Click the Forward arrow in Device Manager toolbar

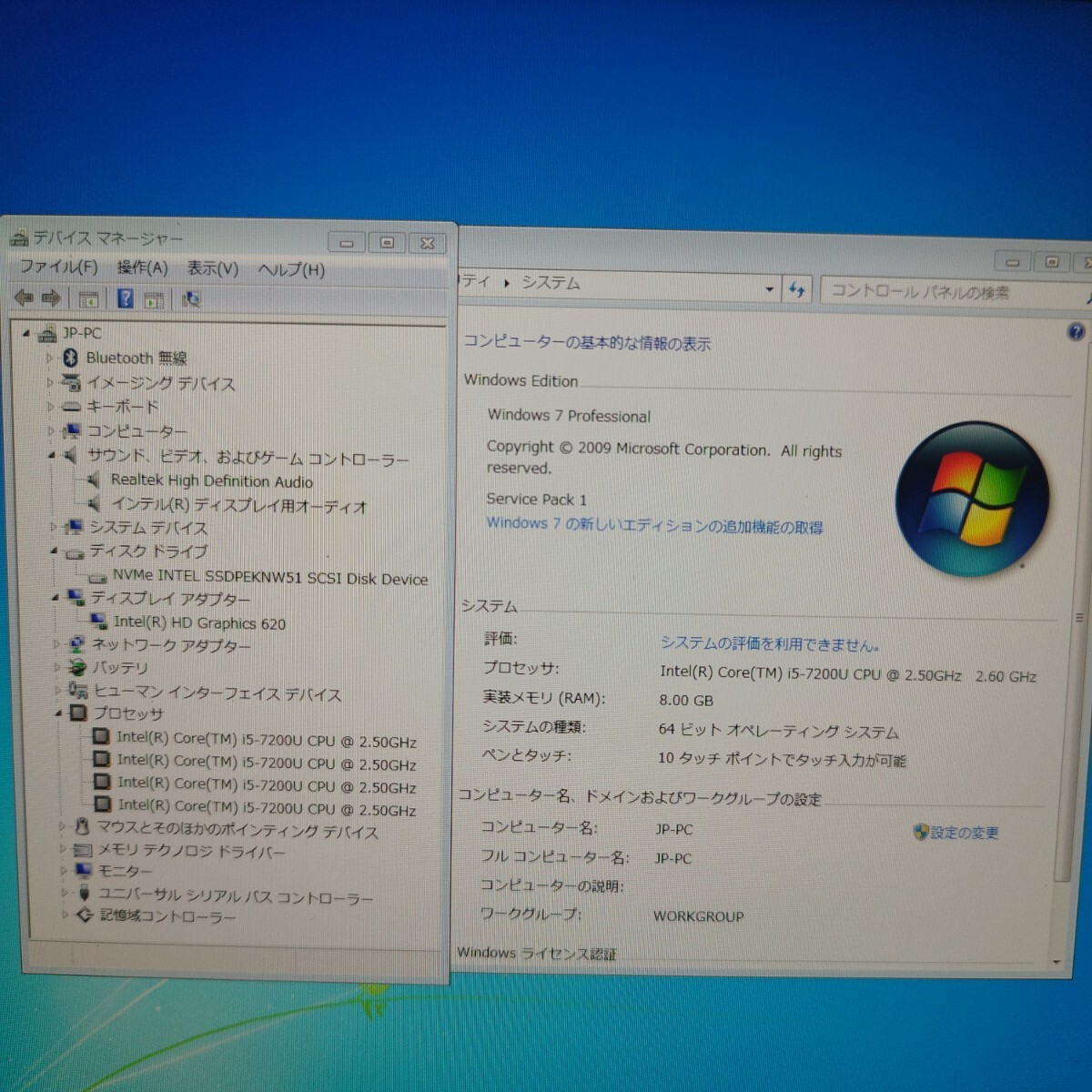click(x=51, y=298)
